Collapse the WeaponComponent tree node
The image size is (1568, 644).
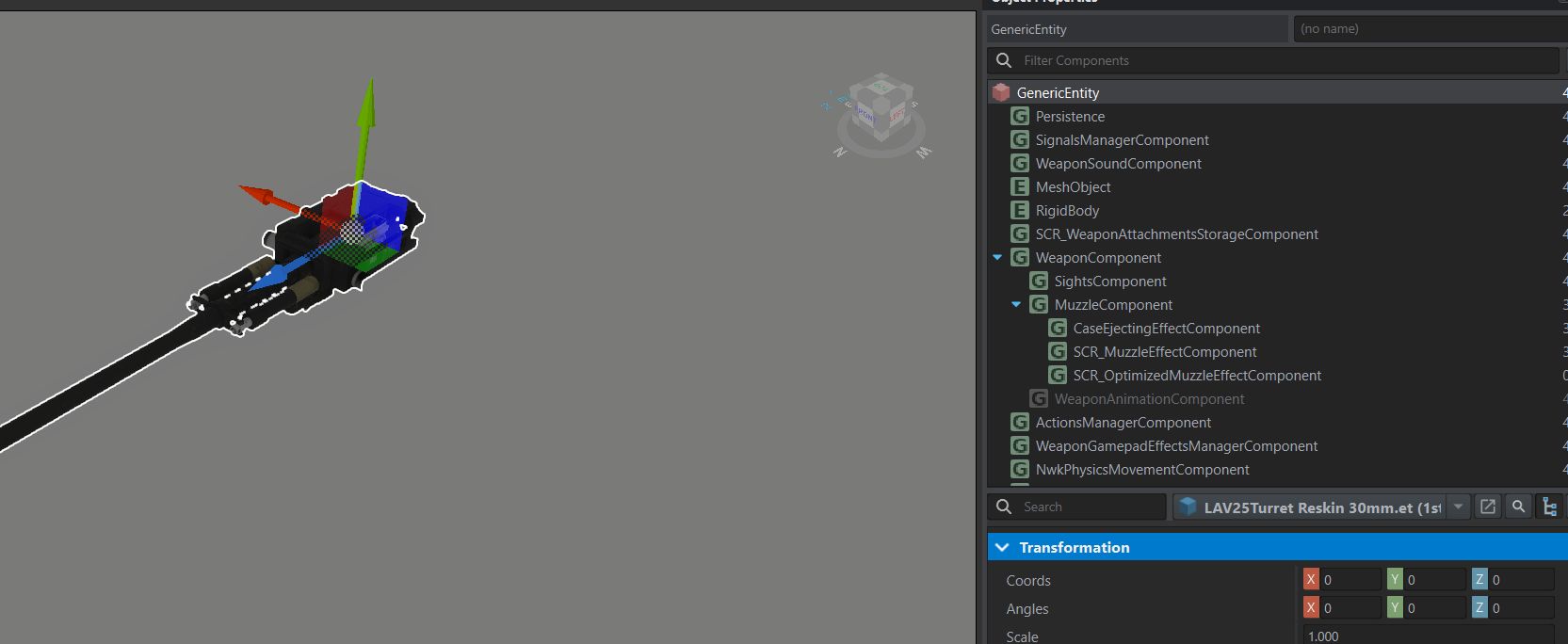coord(997,257)
